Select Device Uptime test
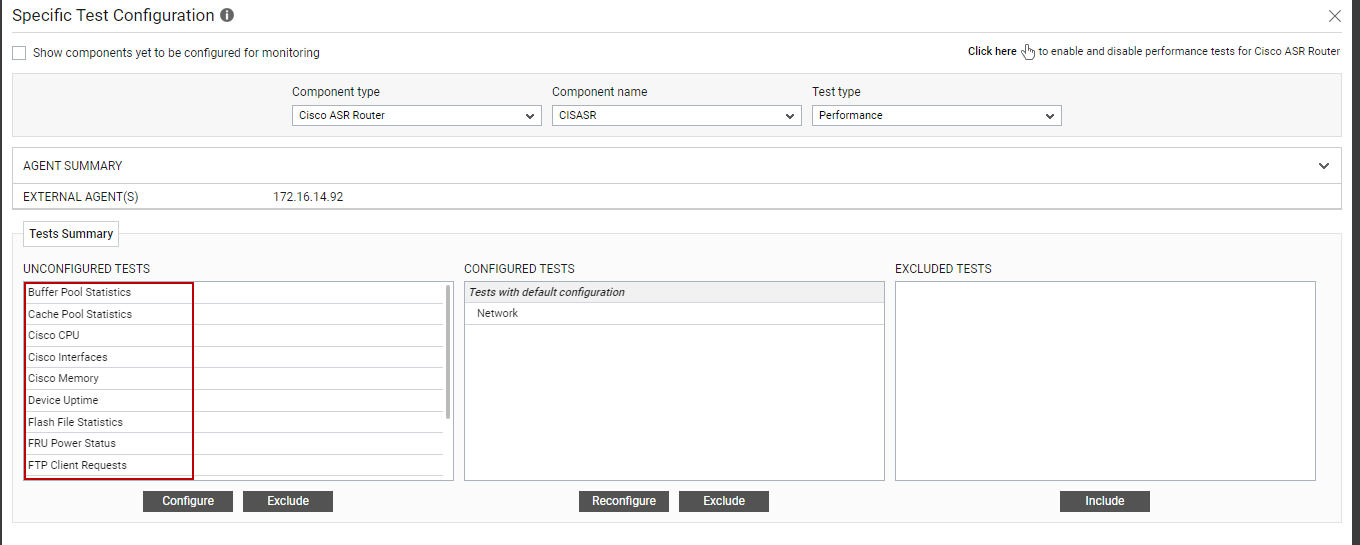The image size is (1360, 545). click(x=235, y=400)
